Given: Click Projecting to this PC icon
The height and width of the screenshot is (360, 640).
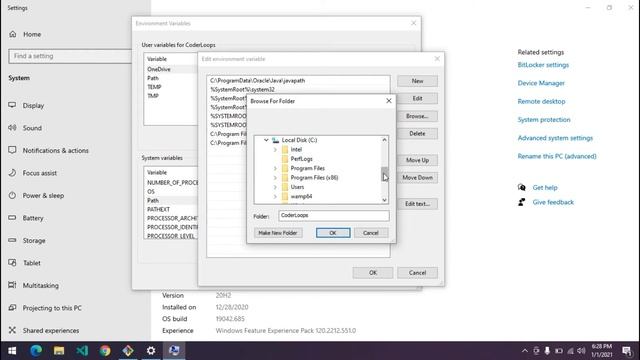Looking at the screenshot, I should point(12,307).
